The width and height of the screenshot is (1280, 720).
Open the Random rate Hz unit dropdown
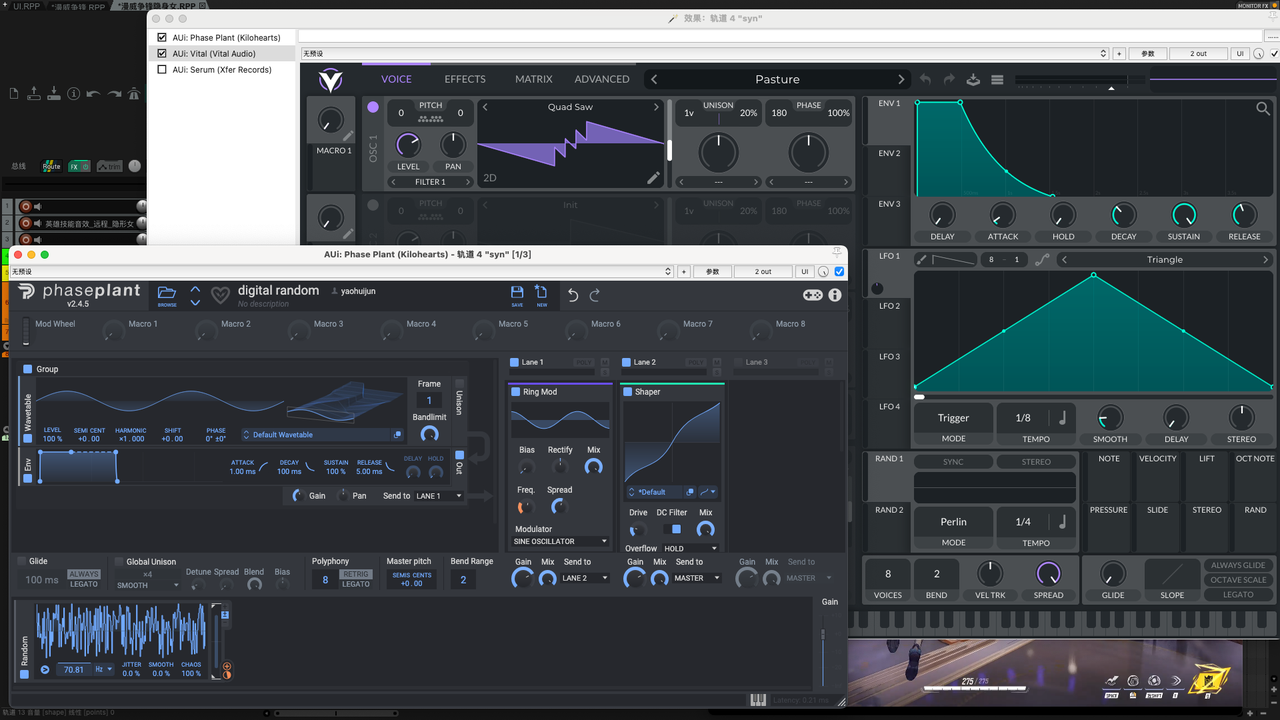point(102,670)
